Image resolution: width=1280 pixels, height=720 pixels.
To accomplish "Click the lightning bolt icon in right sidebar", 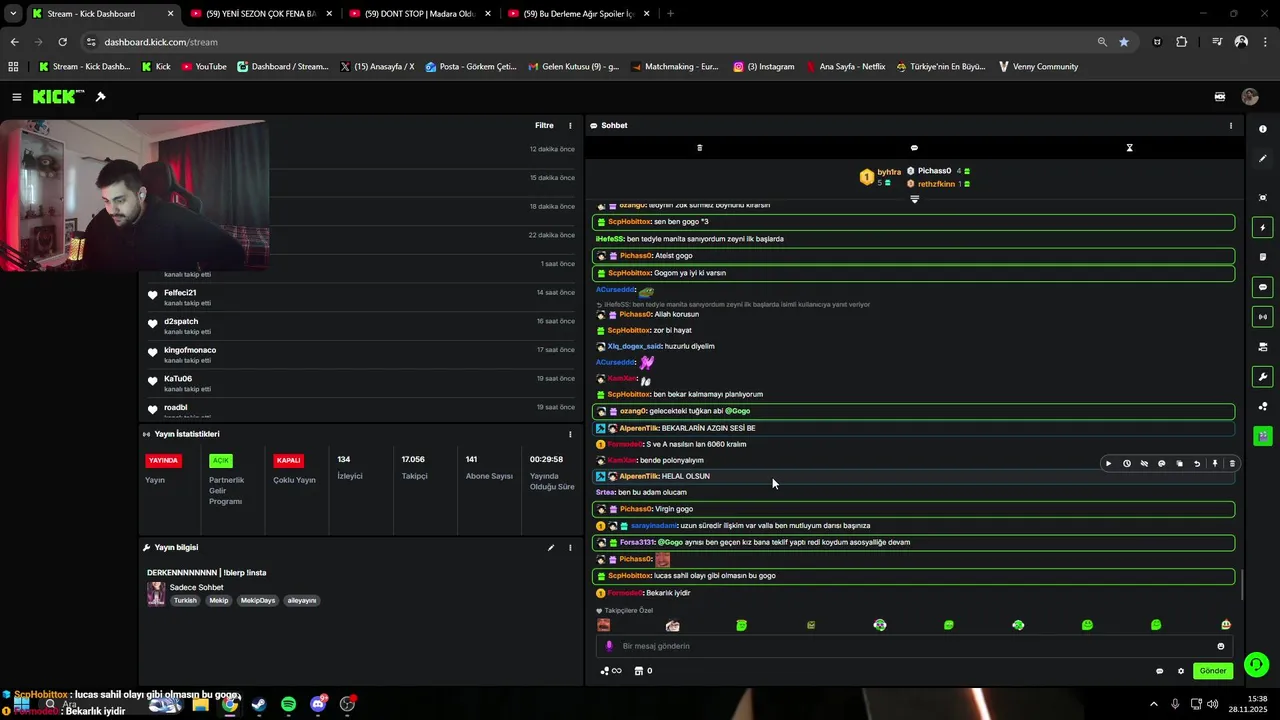I will 1263,228.
